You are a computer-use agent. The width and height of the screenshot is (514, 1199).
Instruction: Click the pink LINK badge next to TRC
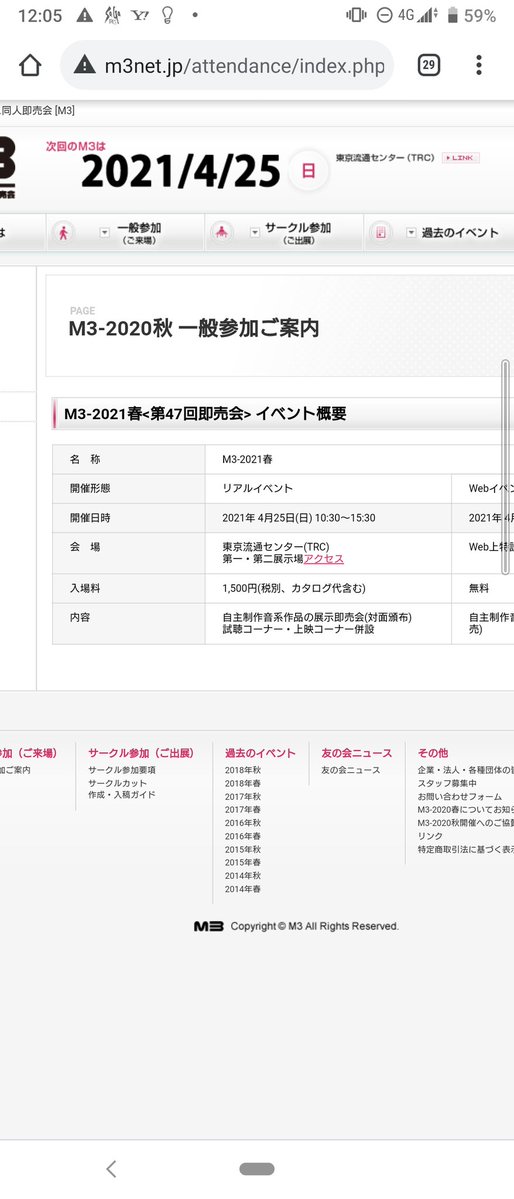coord(461,158)
